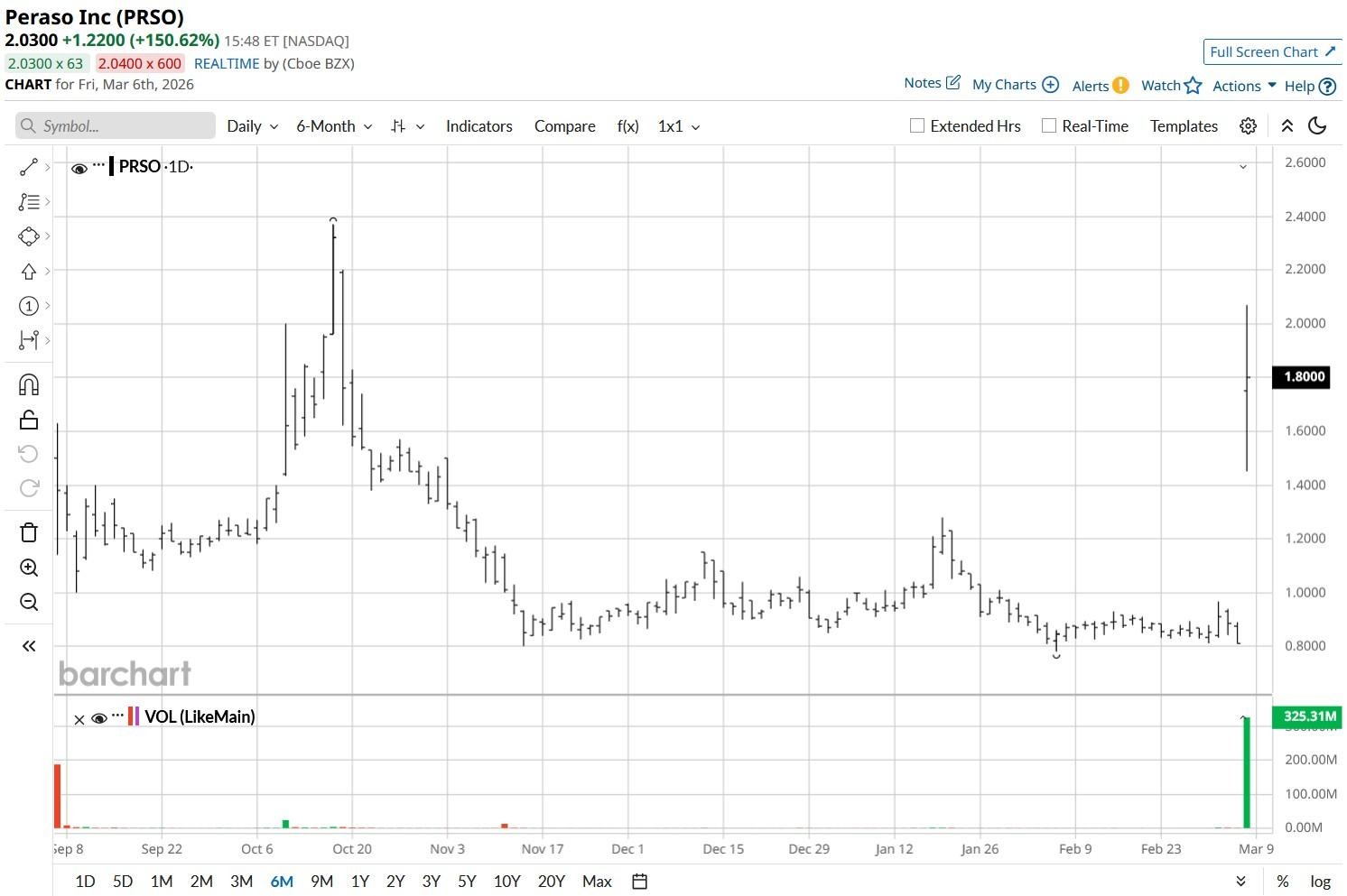Select the trend line drawing tool
Image resolution: width=1347 pixels, height=896 pixels.
(x=29, y=167)
